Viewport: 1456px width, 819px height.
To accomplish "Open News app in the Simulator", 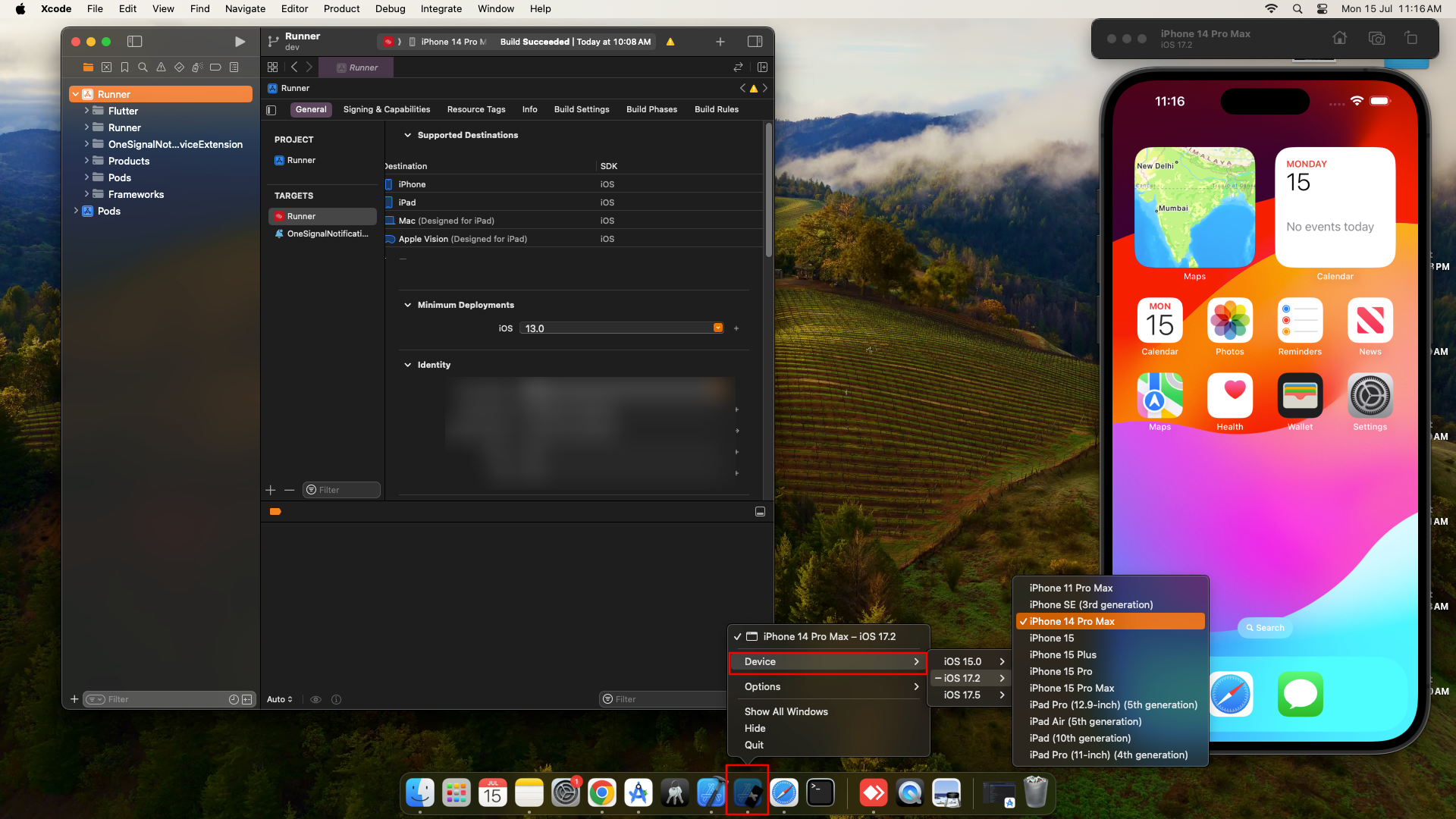I will (x=1370, y=320).
